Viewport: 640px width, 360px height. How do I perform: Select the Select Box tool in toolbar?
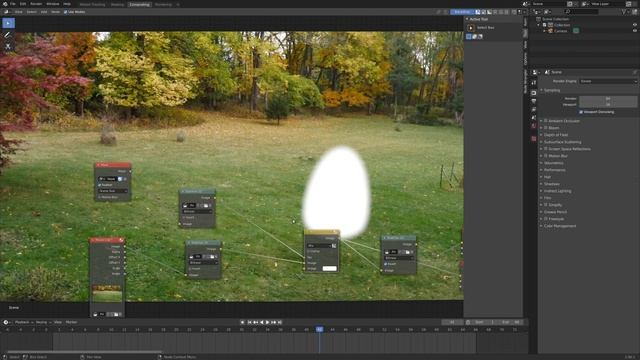(x=8, y=23)
